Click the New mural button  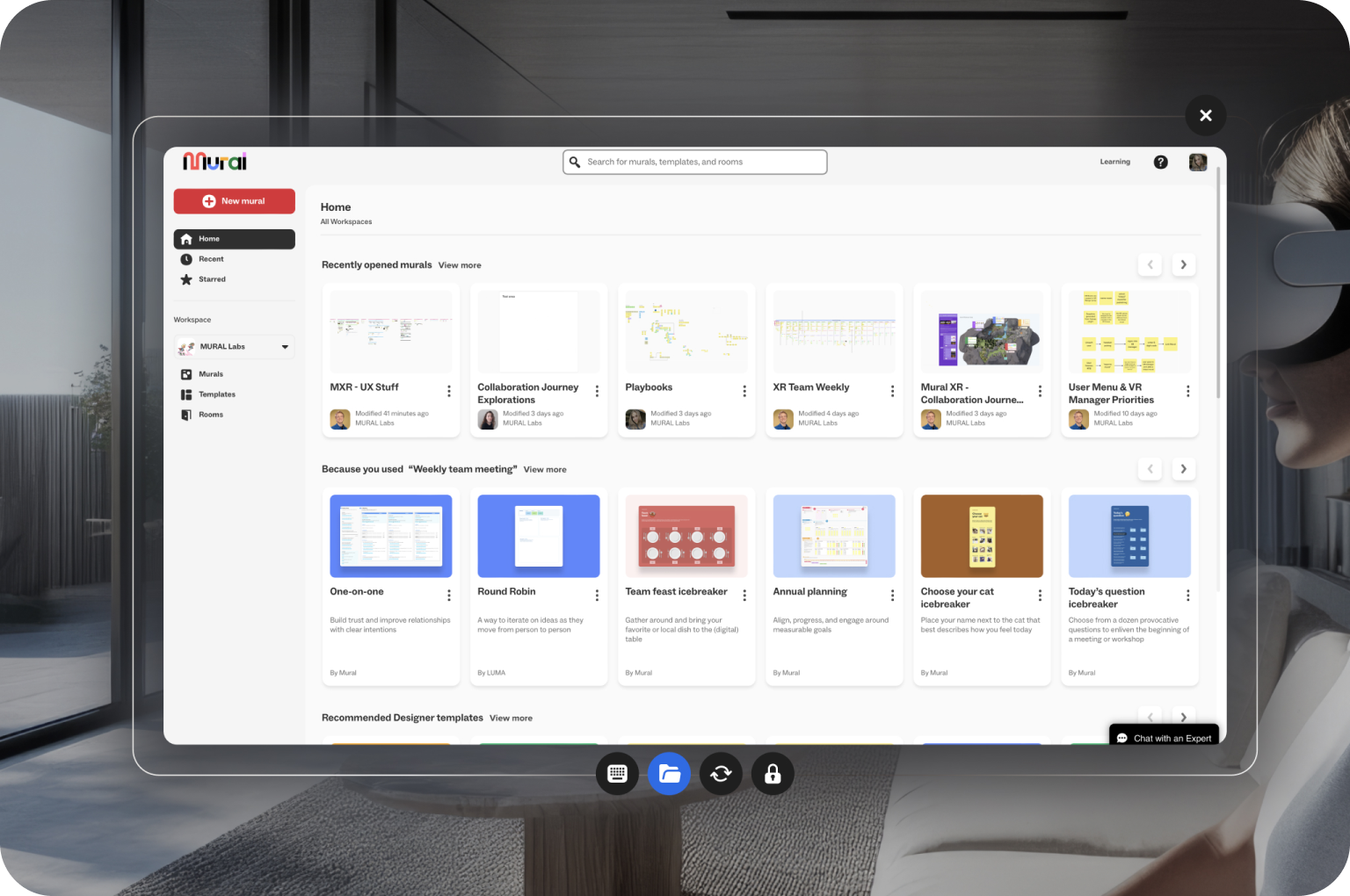click(235, 201)
